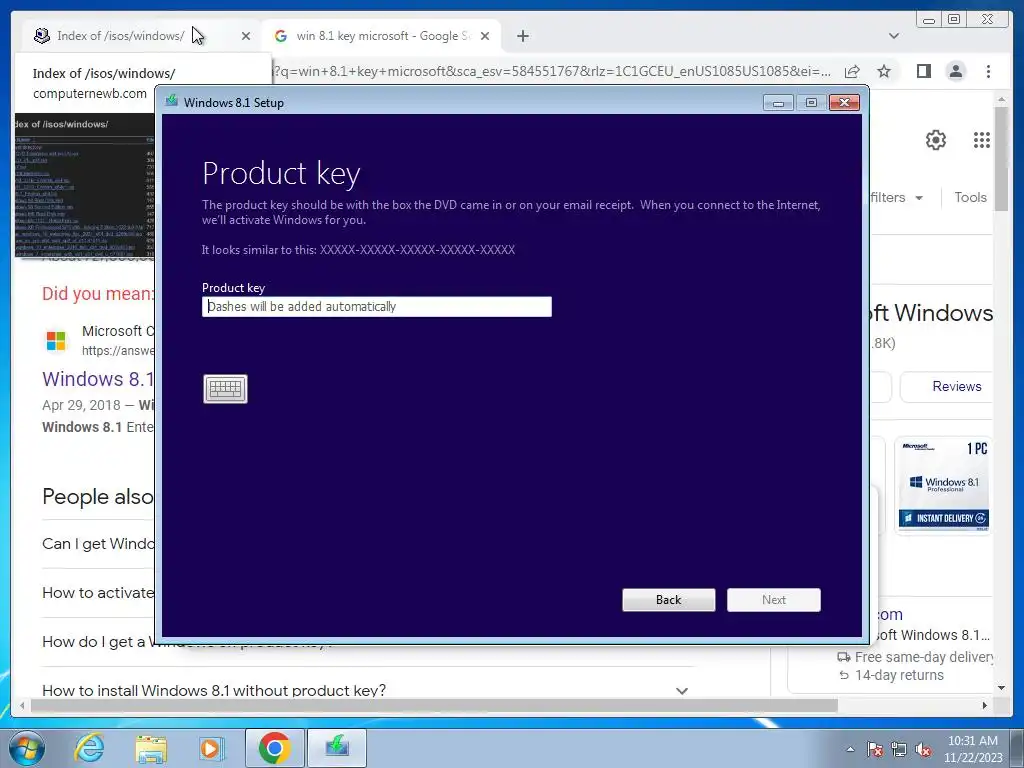Click the share page icon in address bar
The height and width of the screenshot is (768, 1024).
tap(852, 71)
